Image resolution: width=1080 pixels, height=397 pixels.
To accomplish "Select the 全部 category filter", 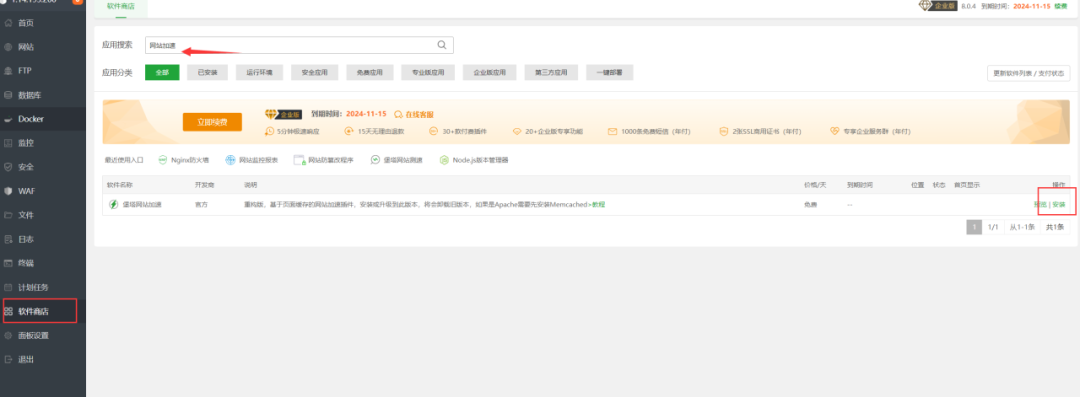I will pyautogui.click(x=162, y=72).
